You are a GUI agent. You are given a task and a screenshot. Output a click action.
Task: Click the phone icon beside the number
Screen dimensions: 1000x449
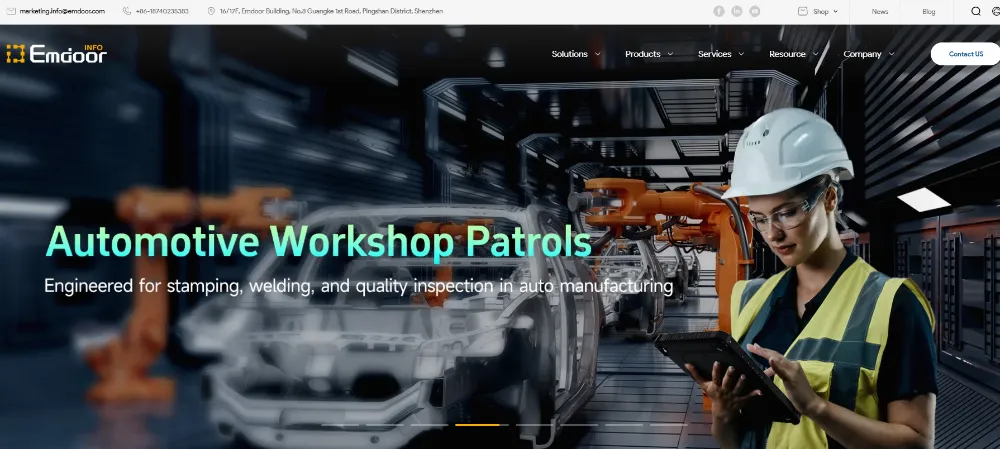pos(127,11)
